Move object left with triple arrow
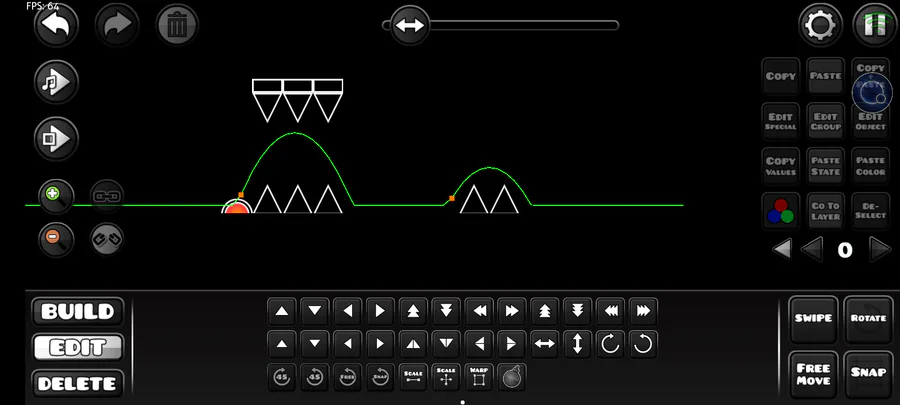Screen dimensions: 900x405 point(610,311)
